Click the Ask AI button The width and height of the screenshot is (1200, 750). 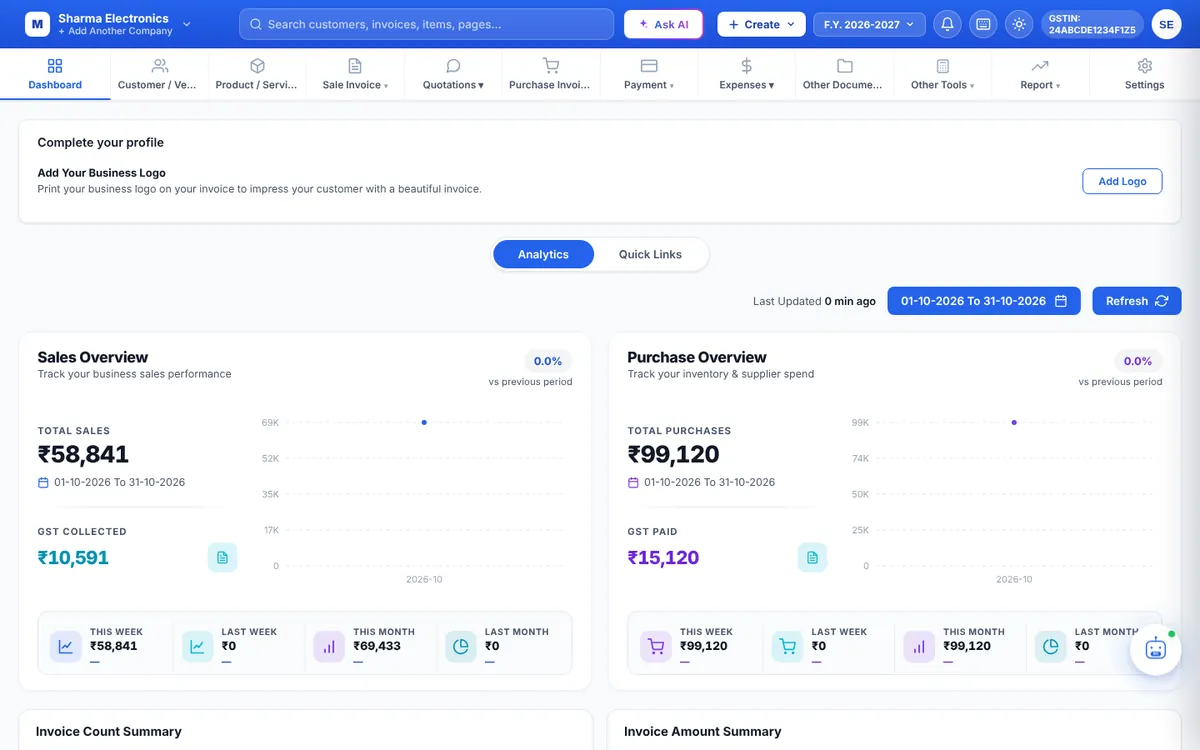click(x=664, y=24)
